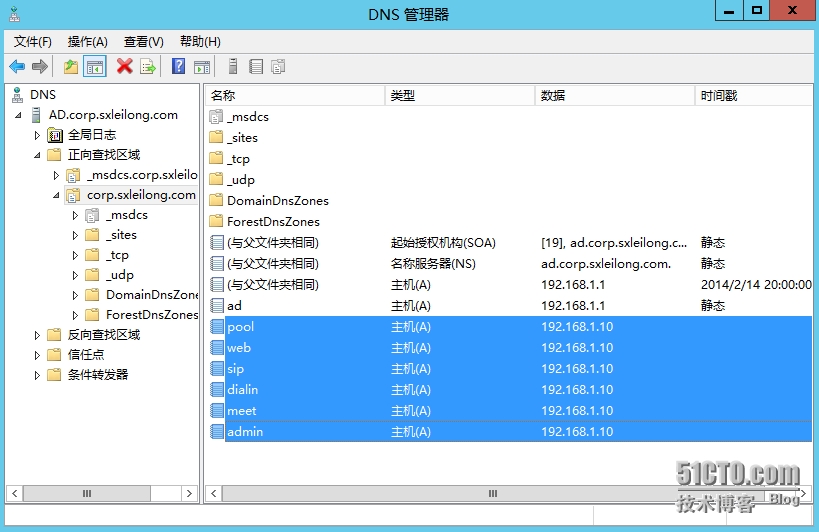819x532 pixels.
Task: Select the 起始授权机构(SOA) record row
Action: pos(509,243)
